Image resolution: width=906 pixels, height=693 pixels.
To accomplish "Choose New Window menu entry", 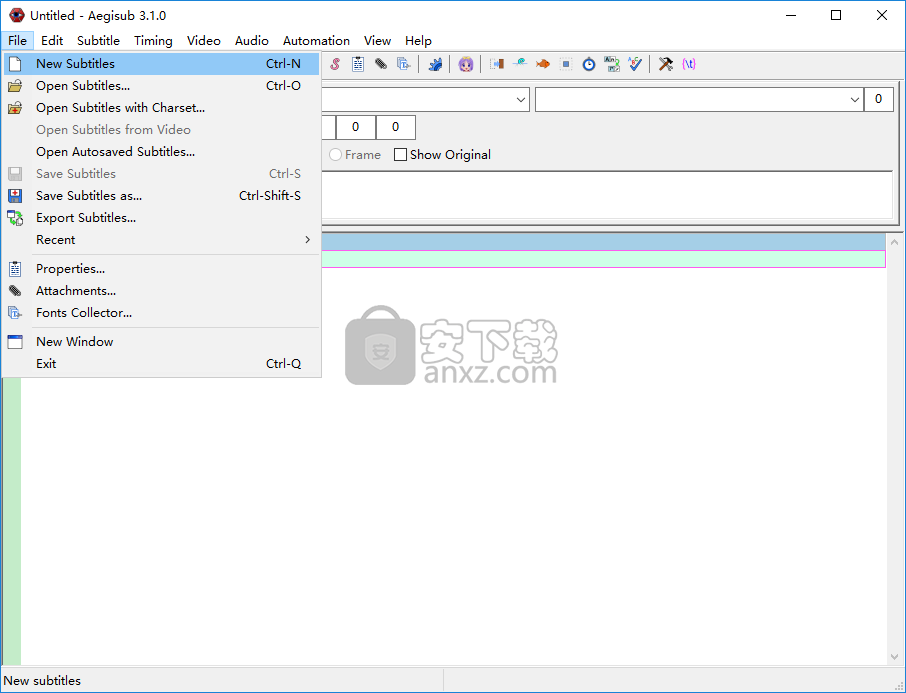I will tap(161, 342).
